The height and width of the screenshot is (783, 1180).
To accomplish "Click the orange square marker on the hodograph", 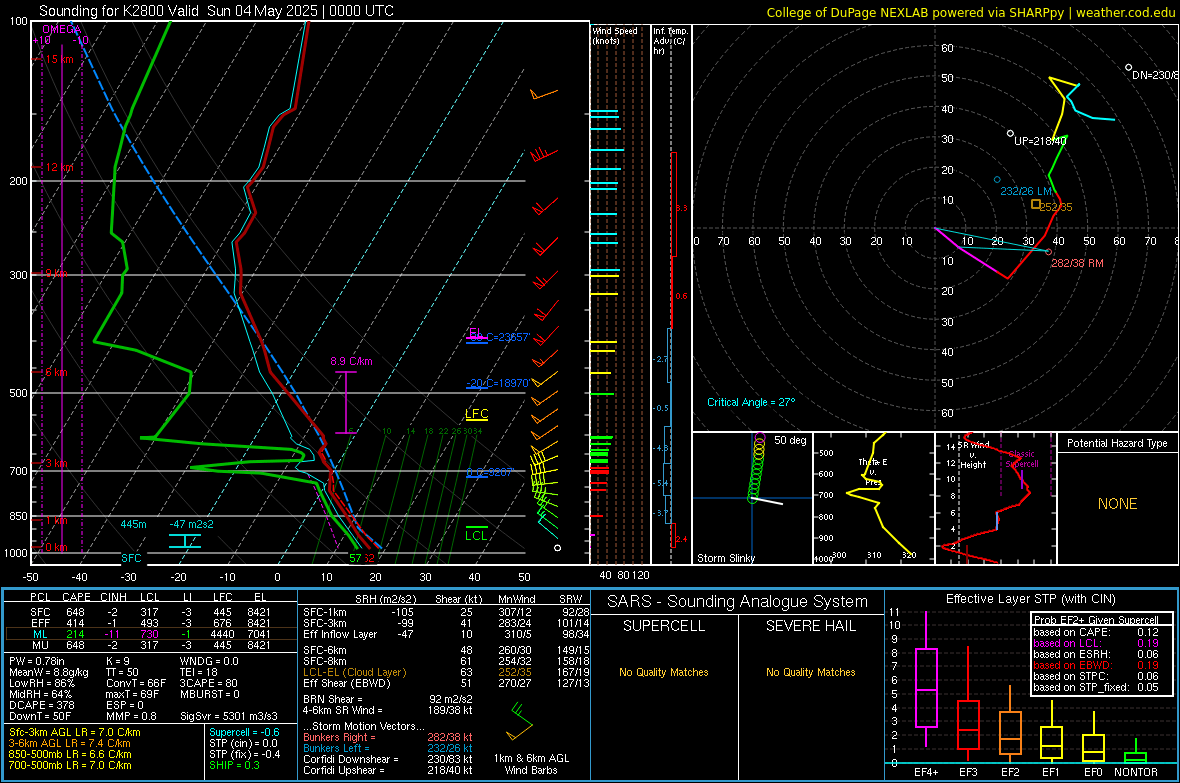I will pyautogui.click(x=1036, y=204).
